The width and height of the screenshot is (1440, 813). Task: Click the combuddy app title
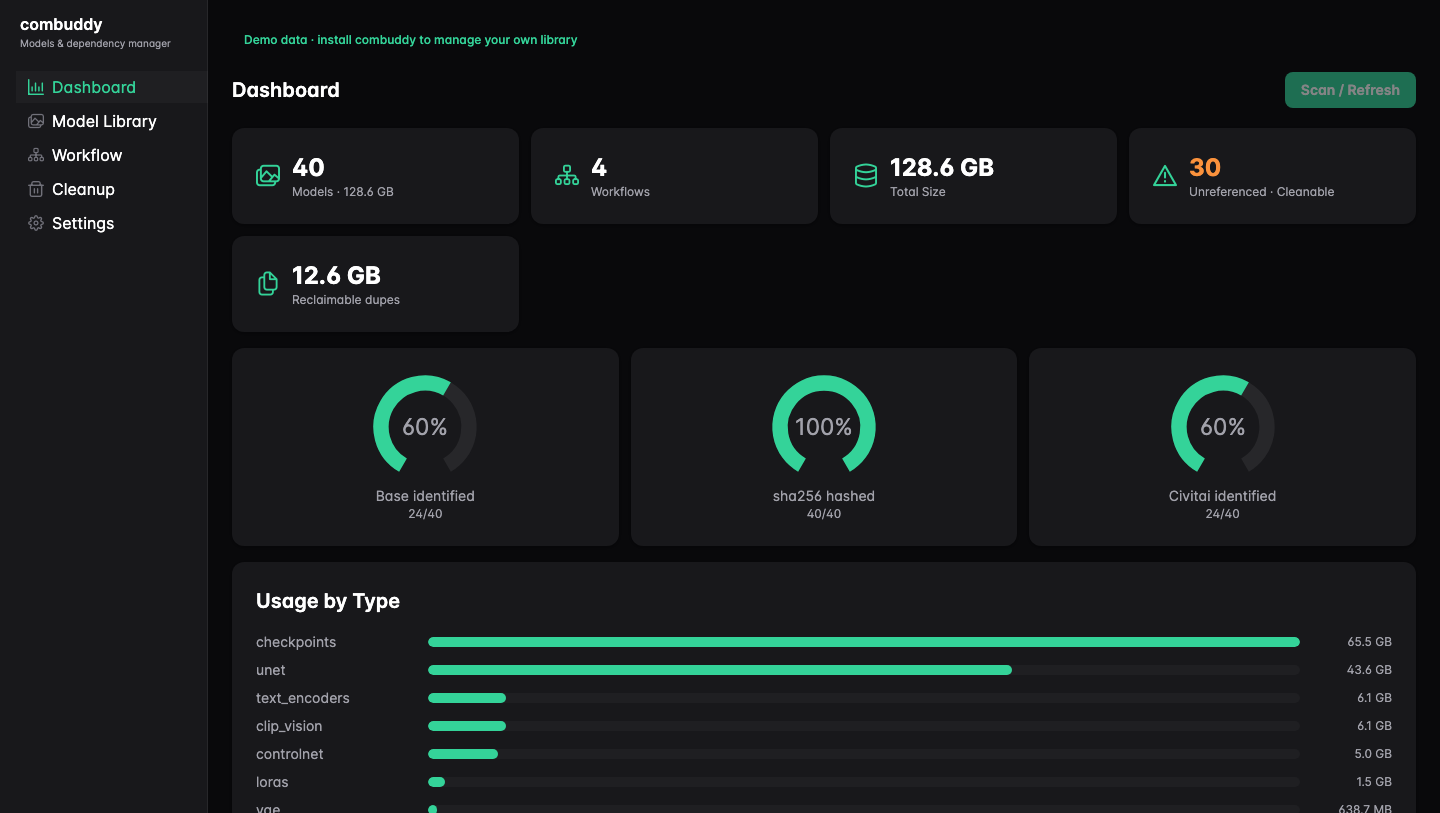pos(61,24)
